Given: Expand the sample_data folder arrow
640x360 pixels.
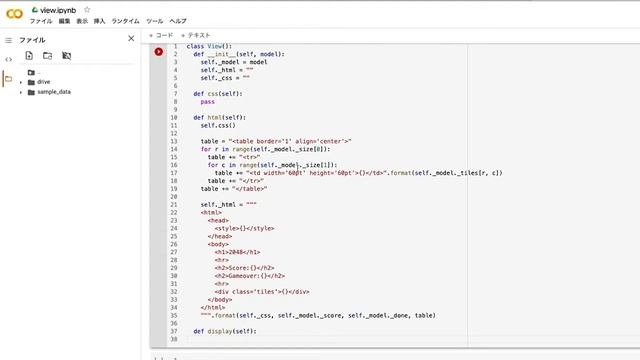Looking at the screenshot, I should pyautogui.click(x=21, y=92).
